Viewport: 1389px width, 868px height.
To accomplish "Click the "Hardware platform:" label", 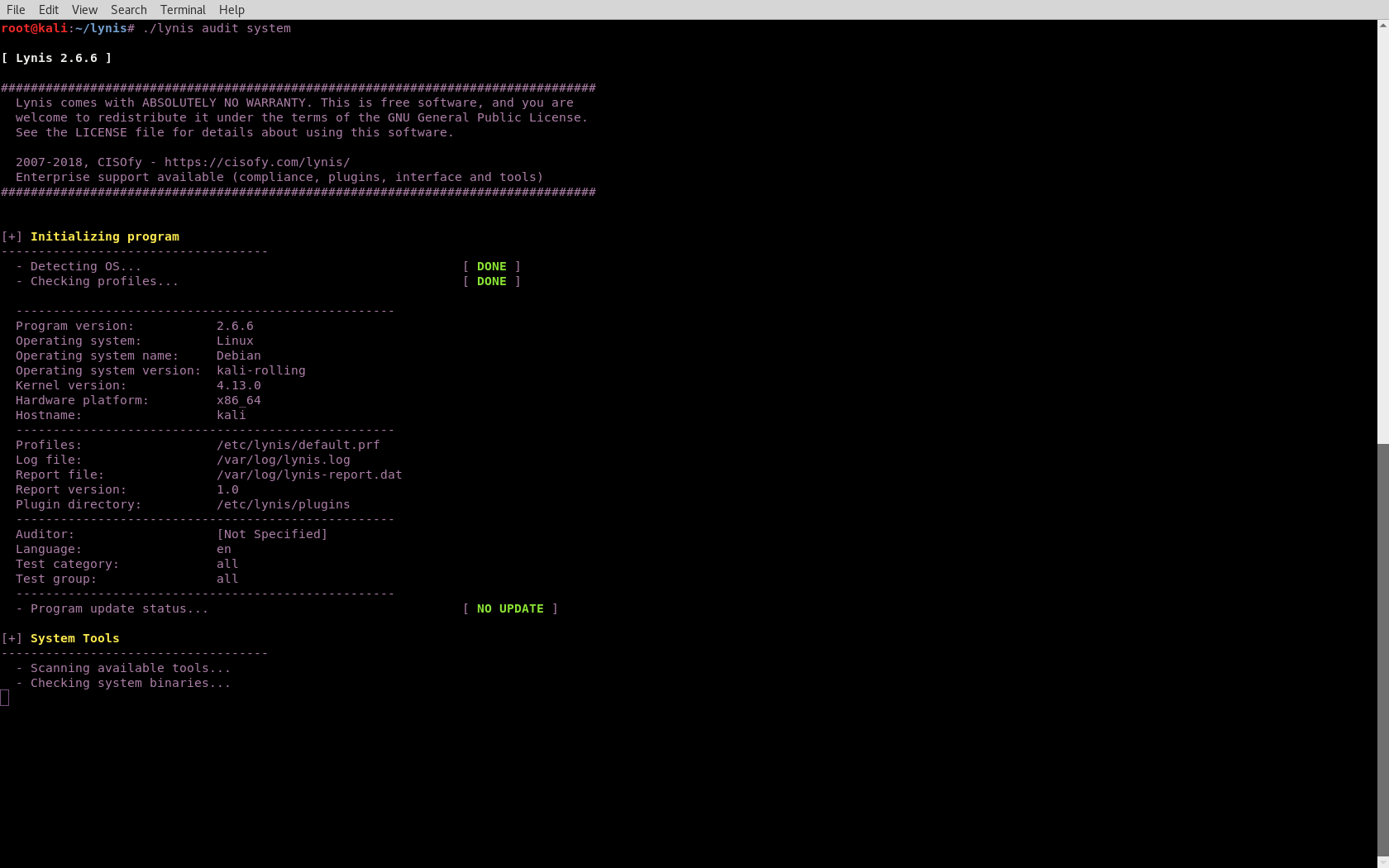I will 82,400.
